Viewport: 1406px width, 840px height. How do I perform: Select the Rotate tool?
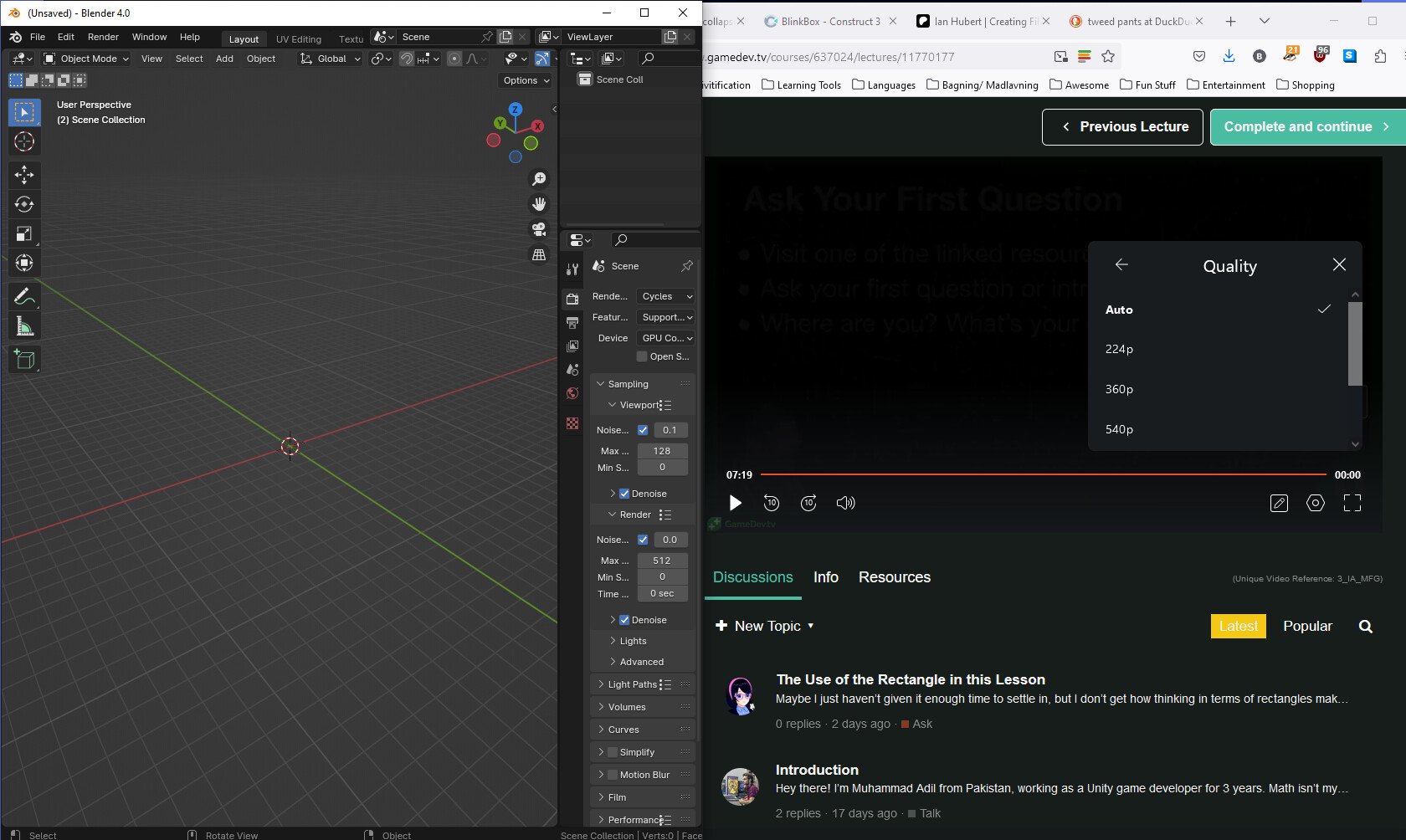click(24, 204)
